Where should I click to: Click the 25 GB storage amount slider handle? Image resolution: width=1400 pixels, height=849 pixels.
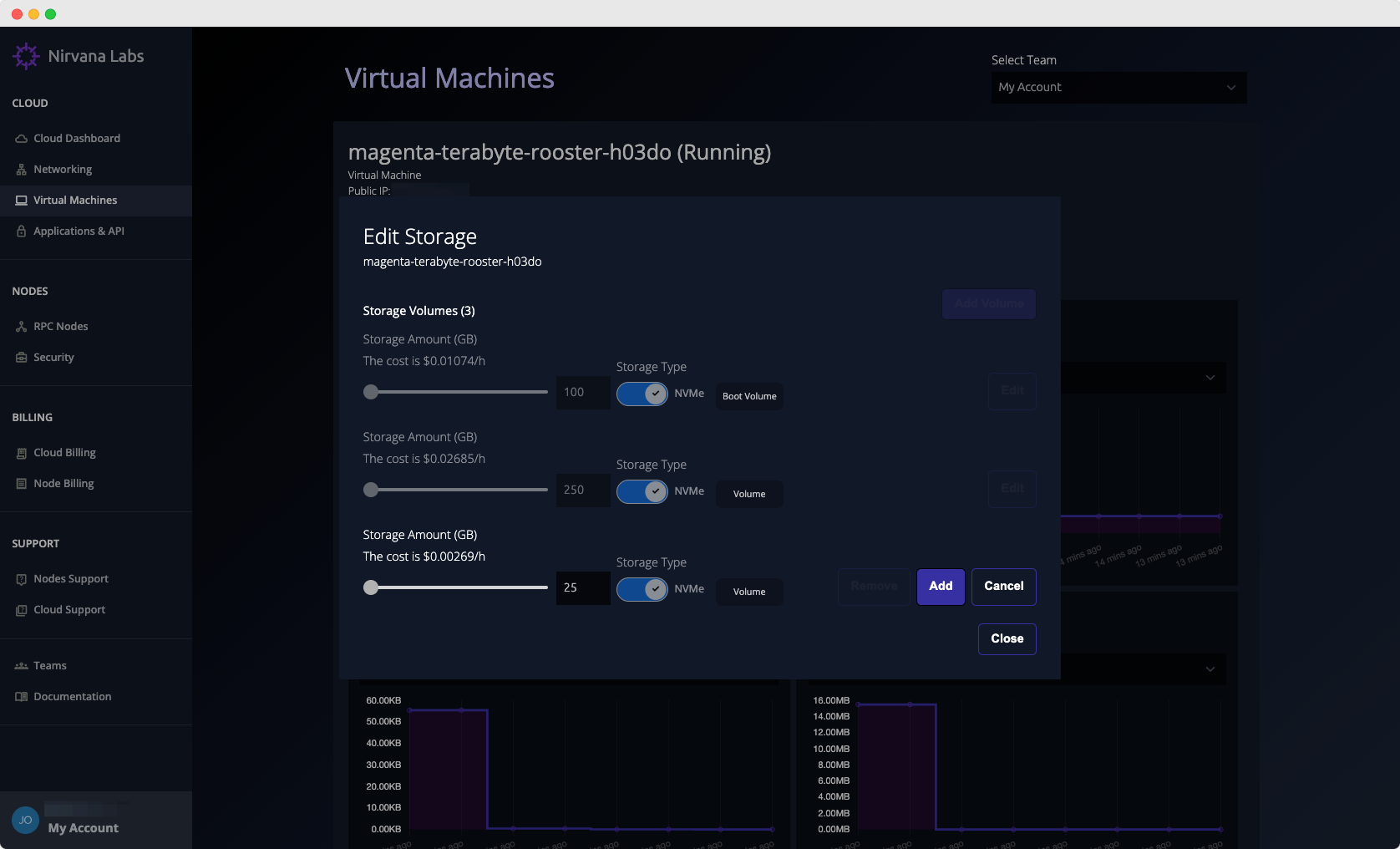371,587
